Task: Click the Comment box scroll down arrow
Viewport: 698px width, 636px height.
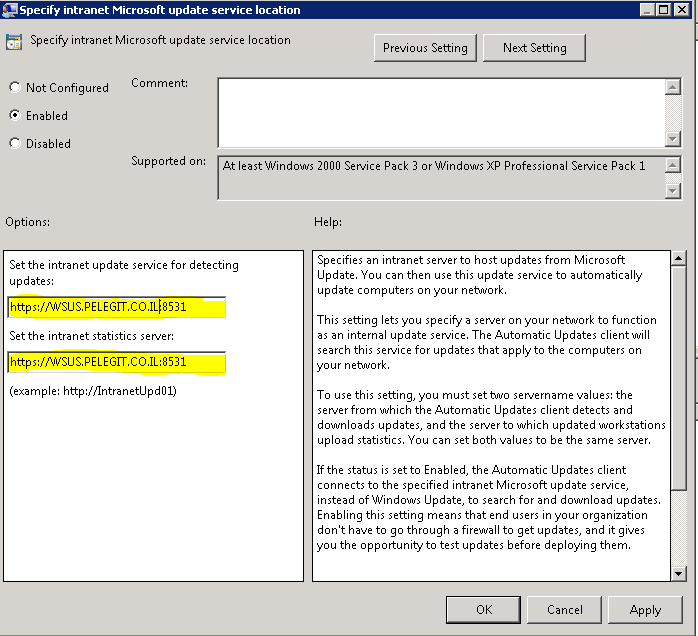Action: [x=673, y=139]
